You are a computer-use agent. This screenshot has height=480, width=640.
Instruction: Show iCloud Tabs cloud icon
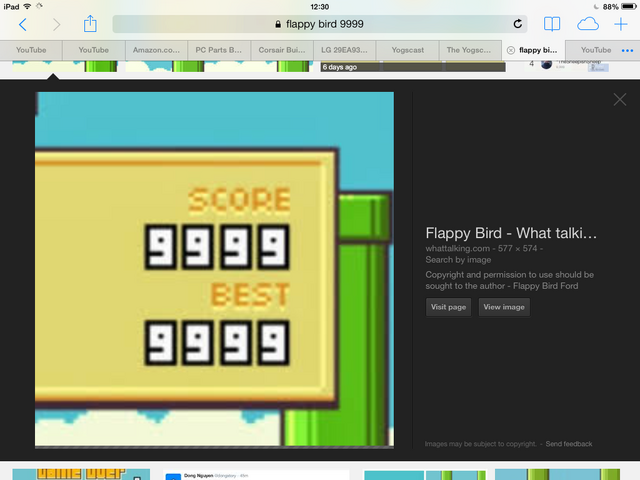click(x=588, y=24)
